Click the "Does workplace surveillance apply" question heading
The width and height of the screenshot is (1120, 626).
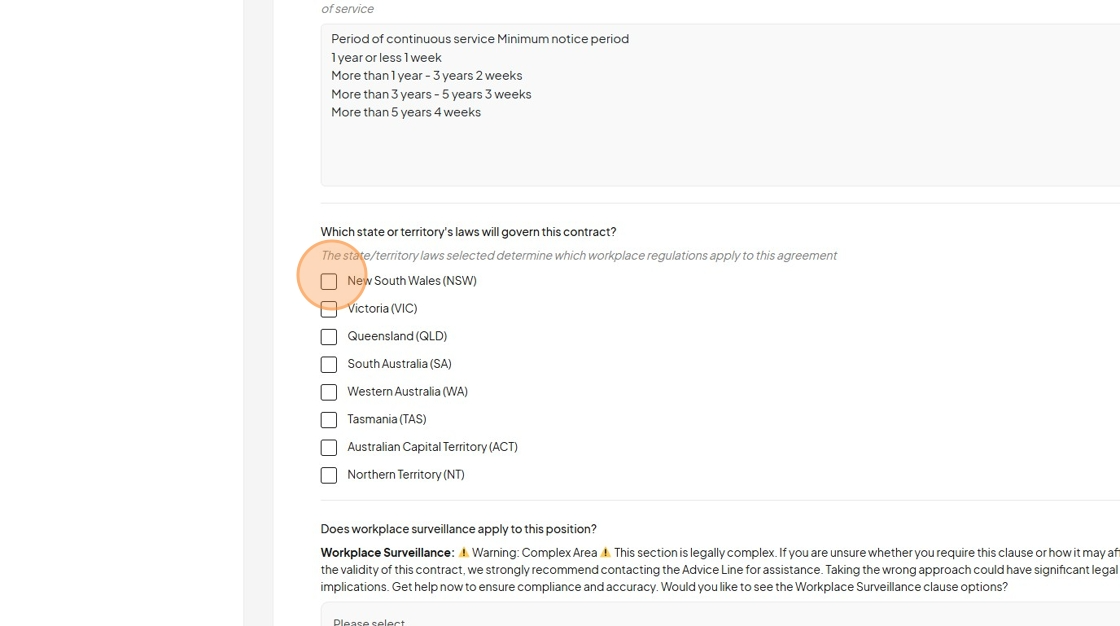(459, 529)
